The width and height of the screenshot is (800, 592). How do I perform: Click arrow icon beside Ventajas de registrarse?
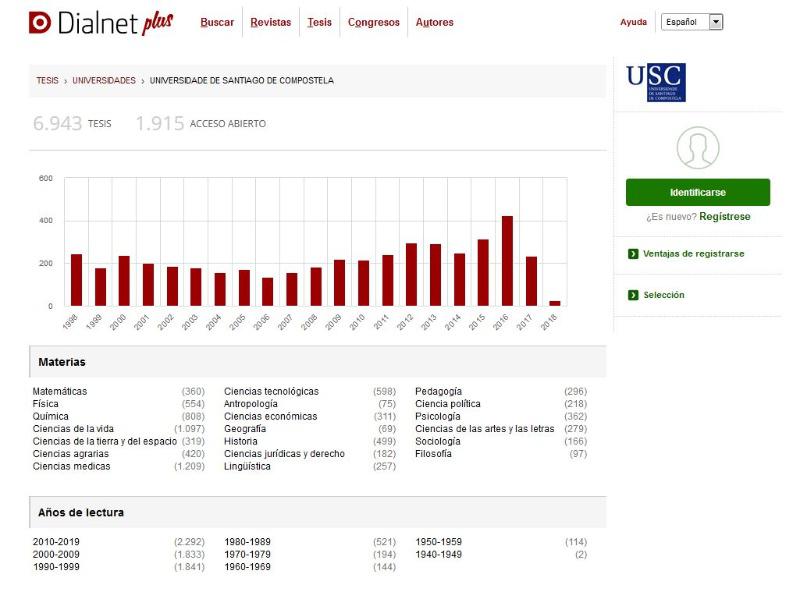pyautogui.click(x=633, y=254)
